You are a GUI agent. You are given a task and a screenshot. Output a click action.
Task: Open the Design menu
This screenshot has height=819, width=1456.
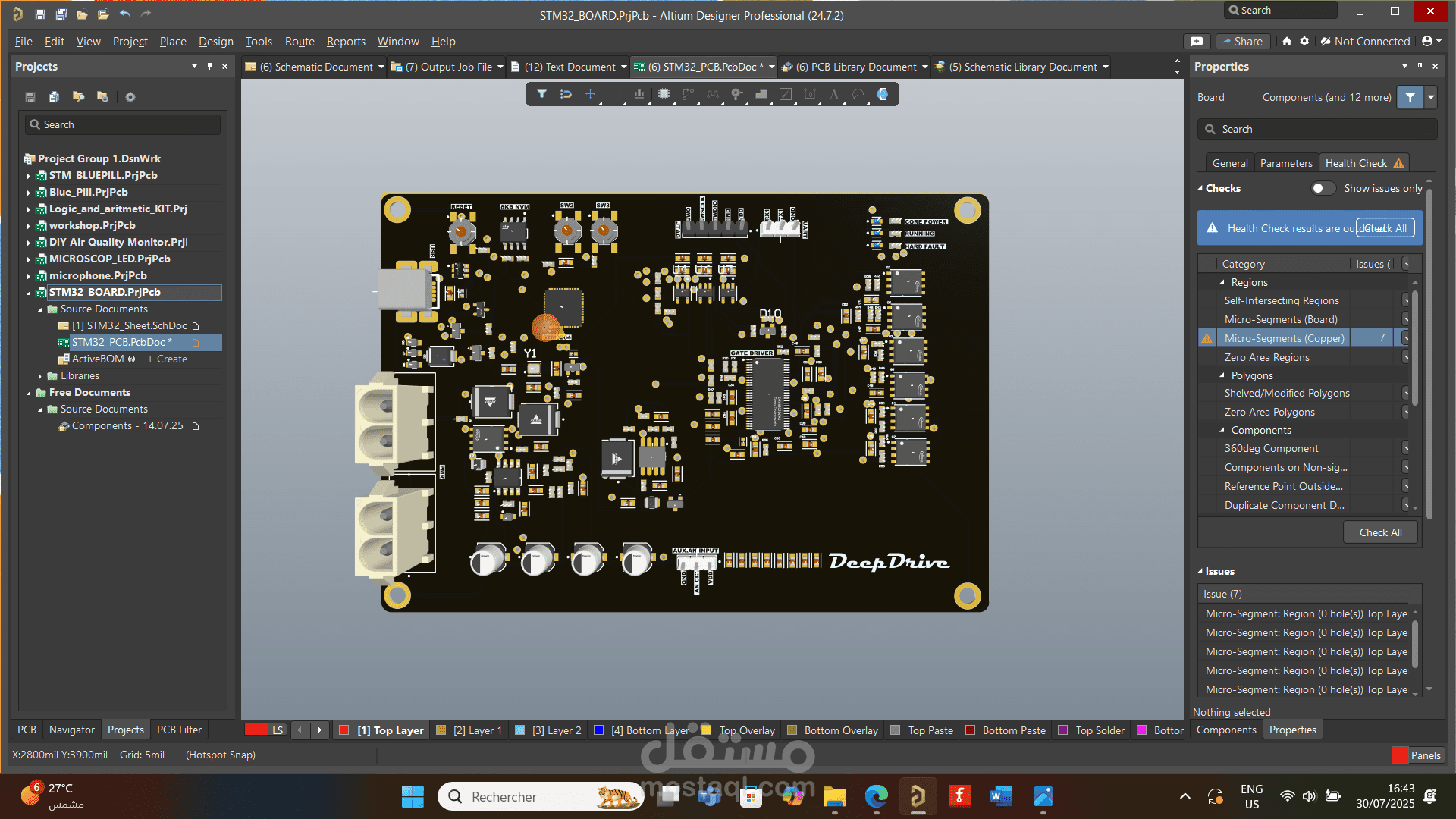click(216, 41)
